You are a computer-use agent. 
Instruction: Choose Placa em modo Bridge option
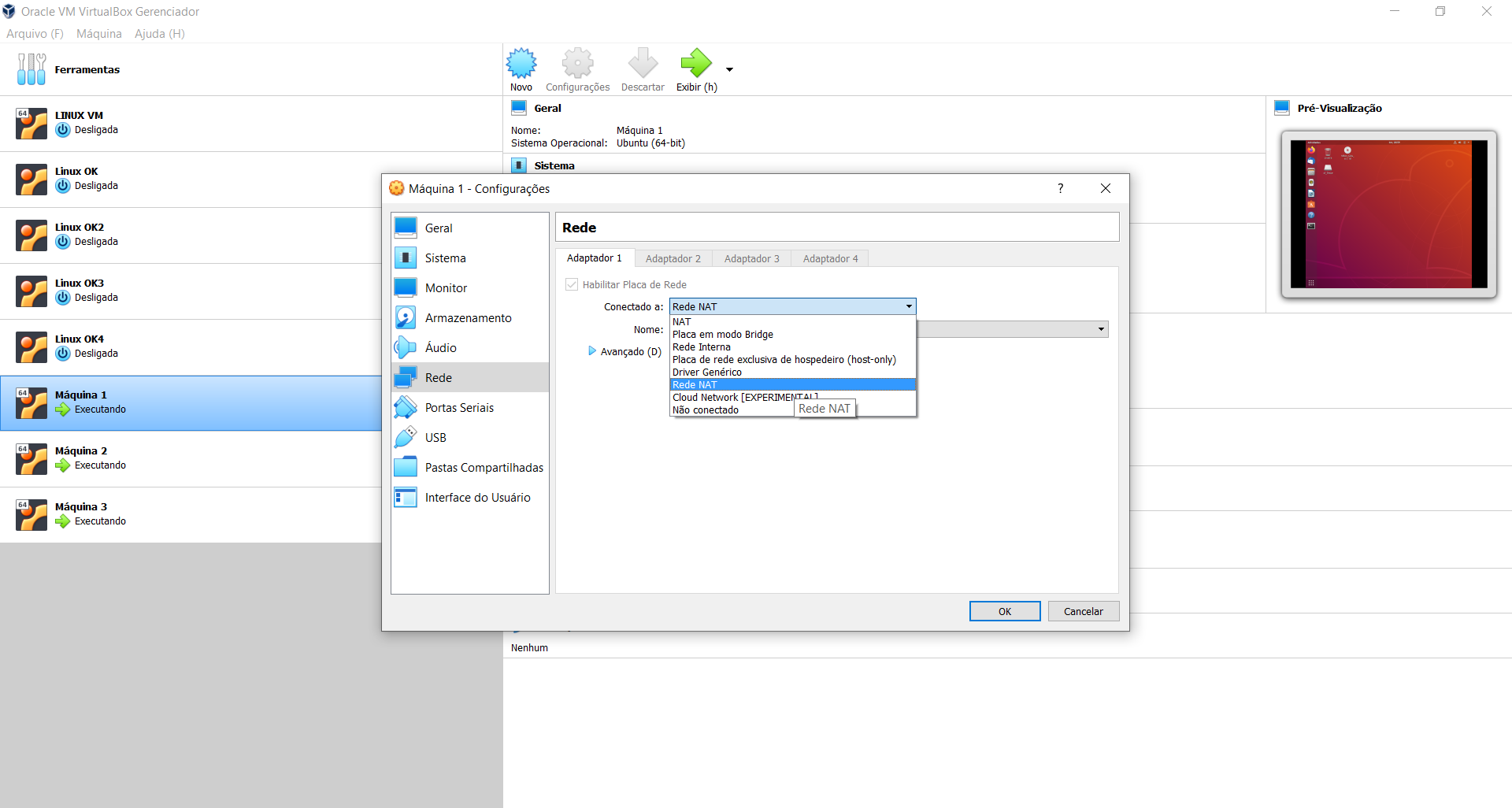792,334
